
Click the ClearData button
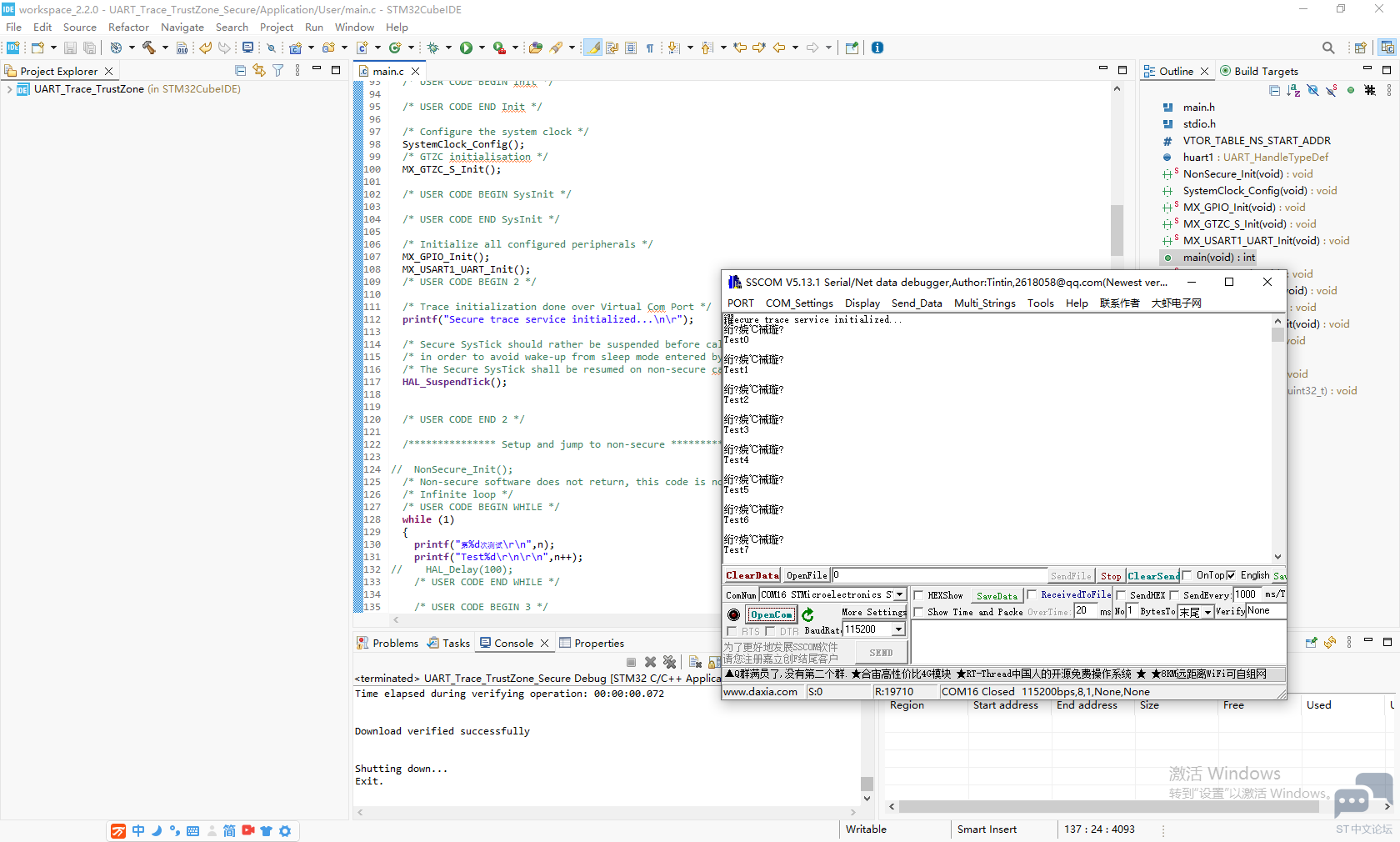(752, 575)
